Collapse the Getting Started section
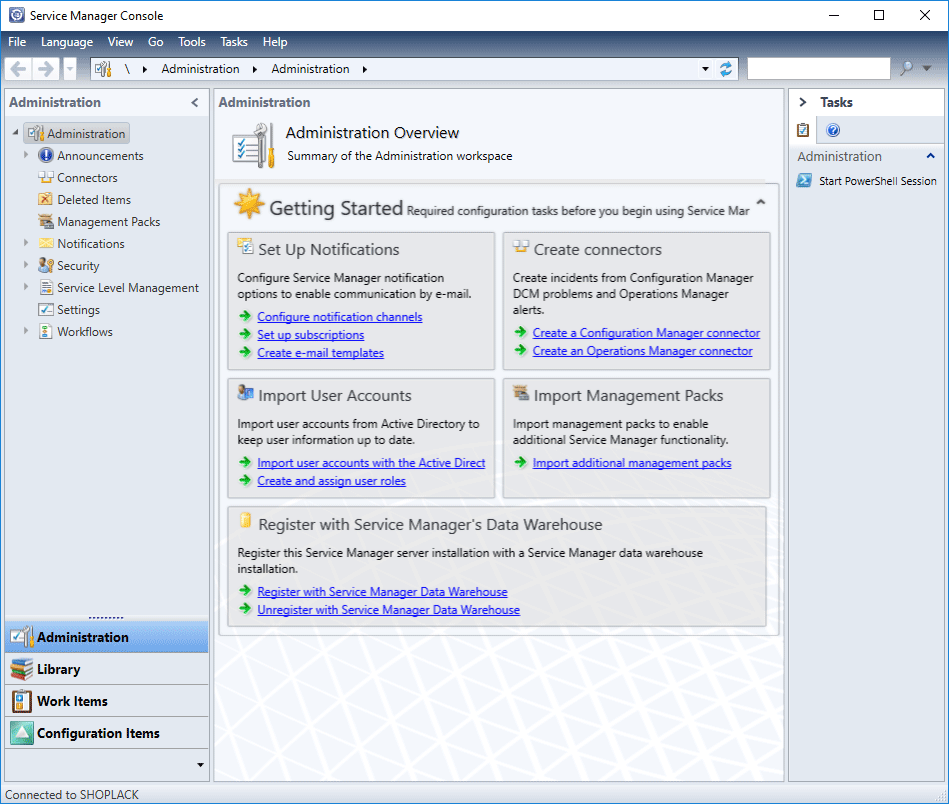949x804 pixels. (761, 202)
